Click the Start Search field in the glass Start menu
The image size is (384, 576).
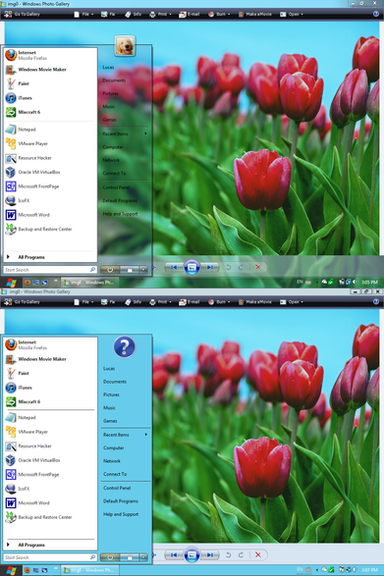click(50, 270)
